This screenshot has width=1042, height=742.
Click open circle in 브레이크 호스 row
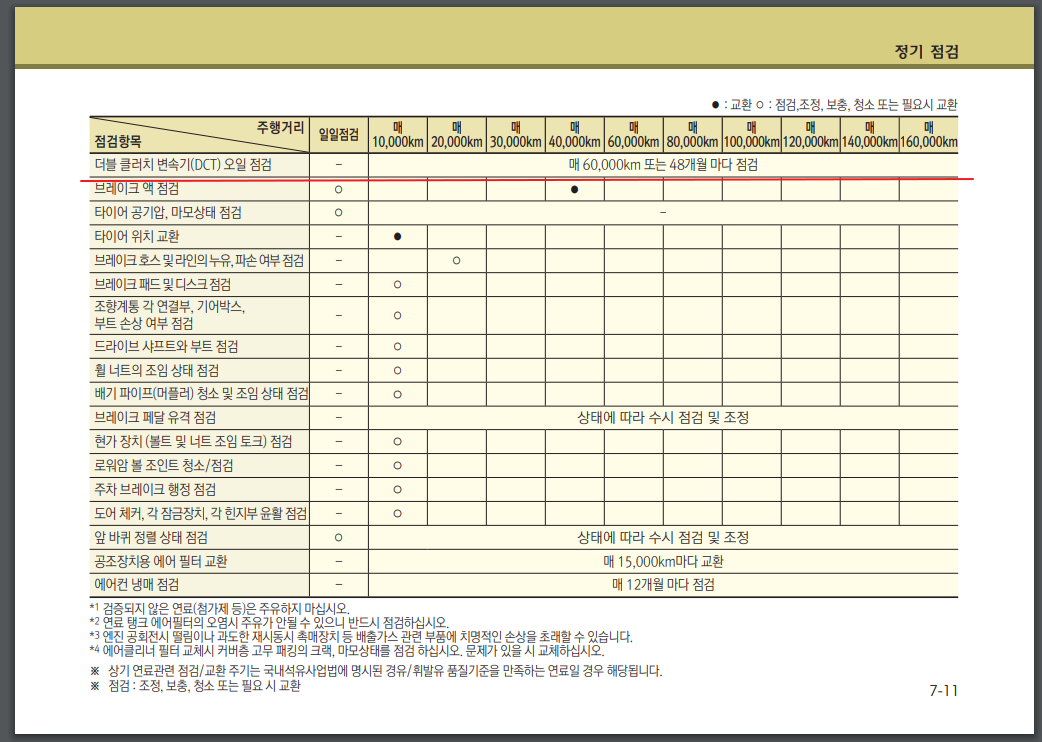point(456,261)
